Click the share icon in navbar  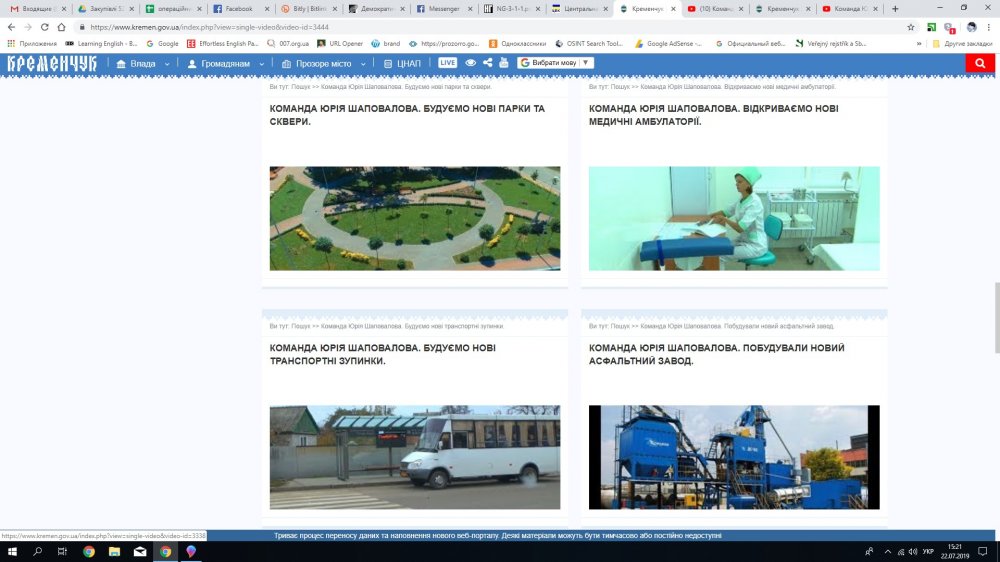pyautogui.click(x=487, y=63)
